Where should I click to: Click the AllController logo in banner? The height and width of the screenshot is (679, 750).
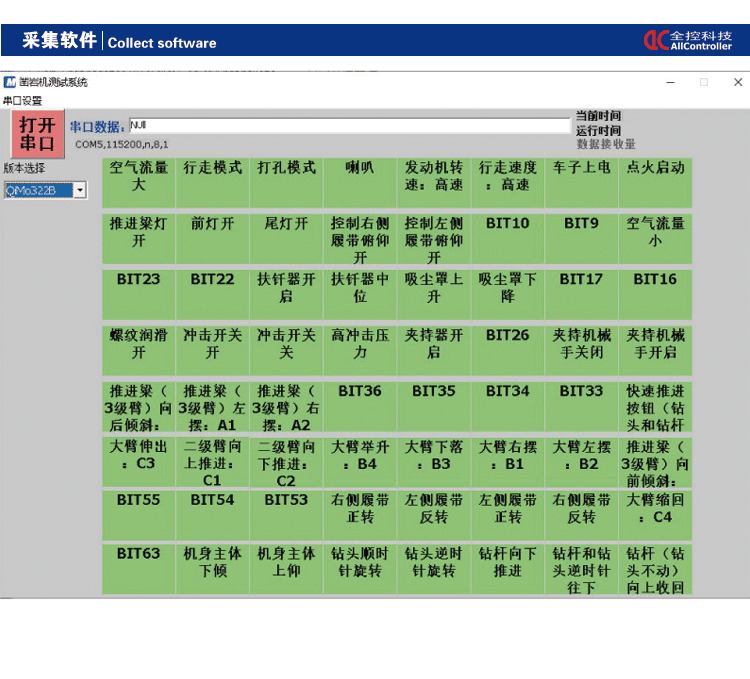[x=687, y=40]
